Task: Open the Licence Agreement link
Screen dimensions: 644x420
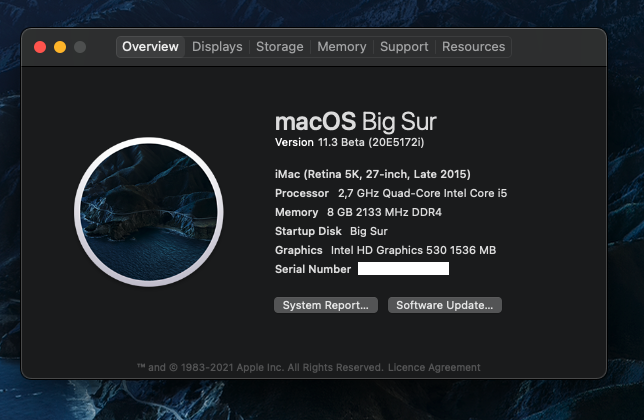Action: (434, 367)
